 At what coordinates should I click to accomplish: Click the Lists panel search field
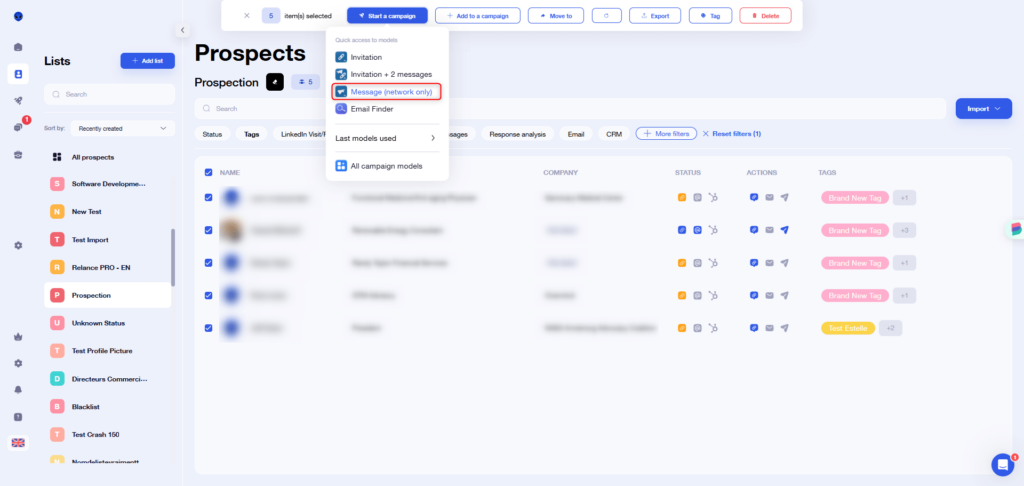tap(108, 94)
